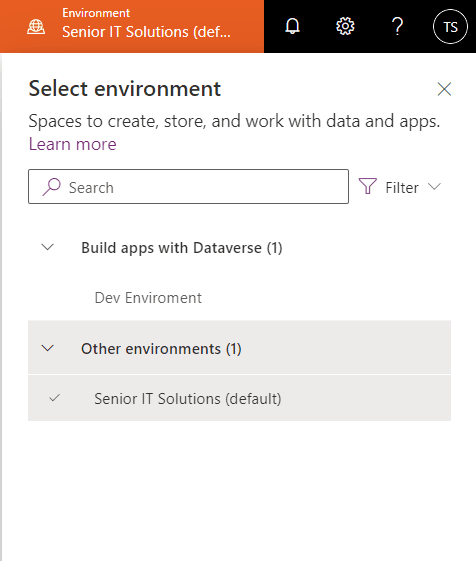The width and height of the screenshot is (476, 561).
Task: Select the Dev Enviroment entry
Action: 239,298
